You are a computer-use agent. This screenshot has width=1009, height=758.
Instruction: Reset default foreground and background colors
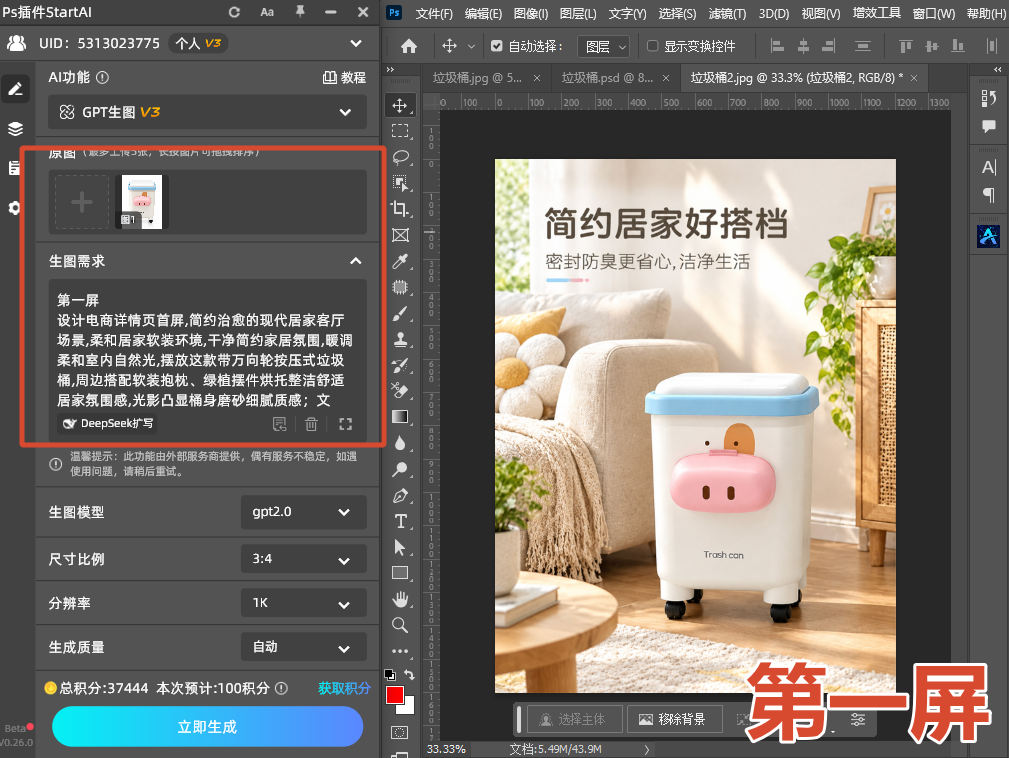coord(389,674)
